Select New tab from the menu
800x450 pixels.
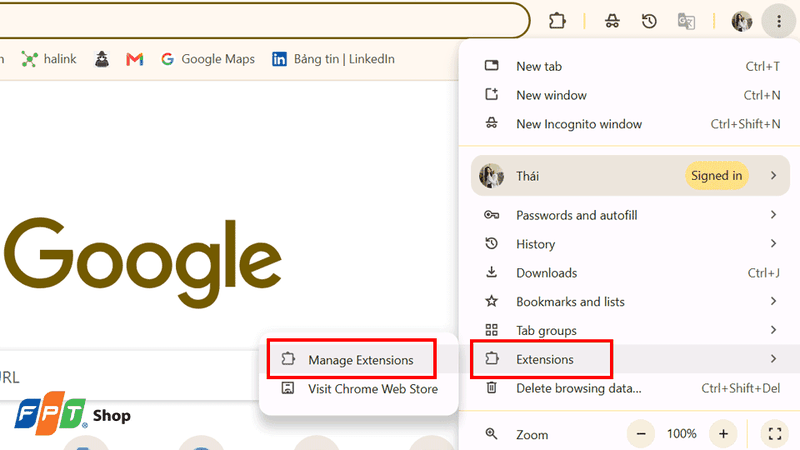[x=632, y=66]
